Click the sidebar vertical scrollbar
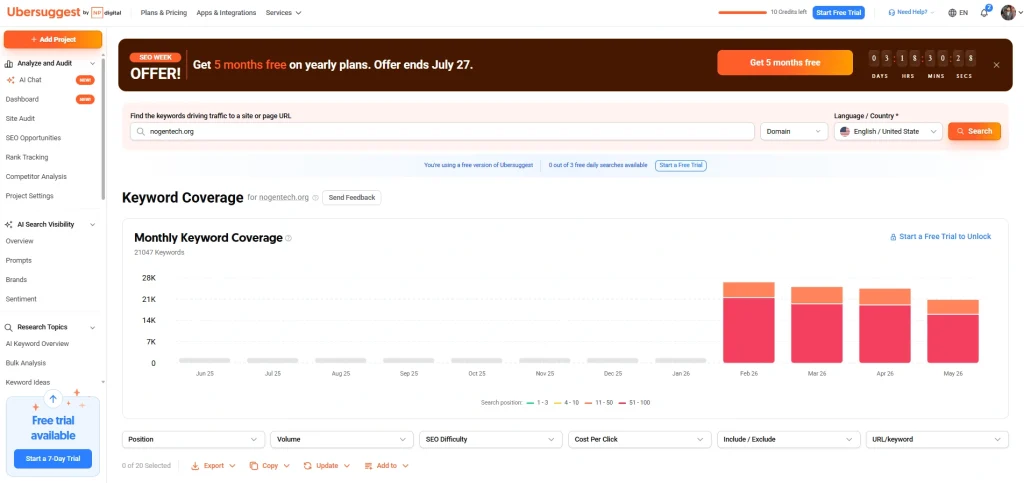1024x483 pixels. point(103,129)
